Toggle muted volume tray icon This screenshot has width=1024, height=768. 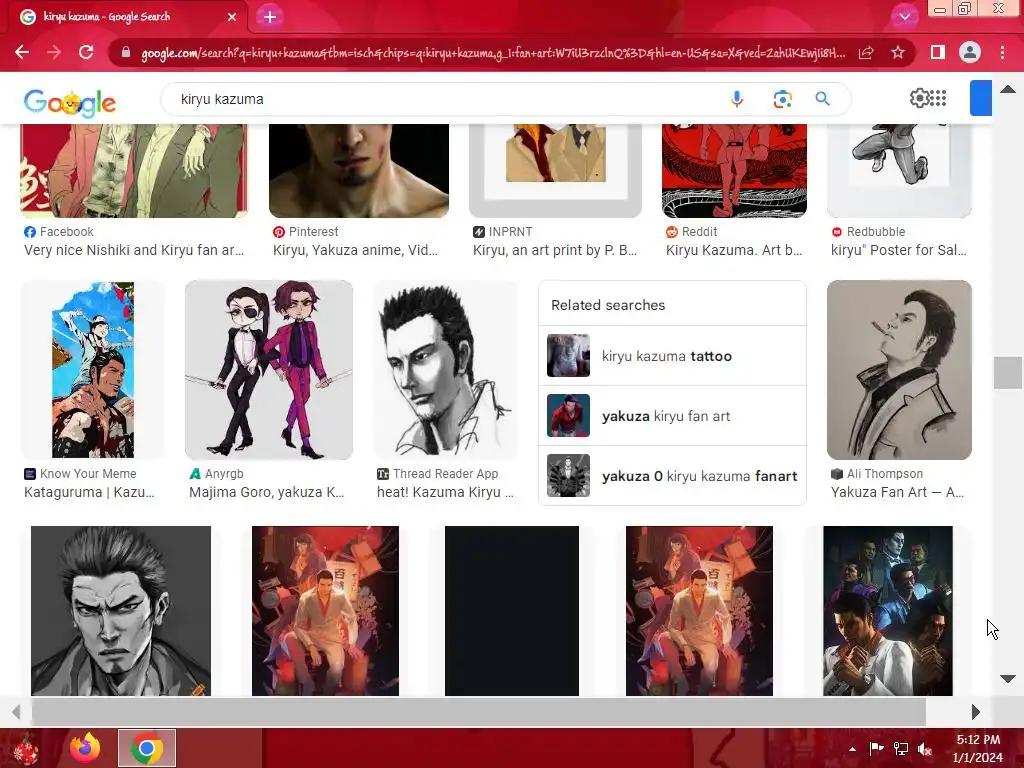pos(925,749)
